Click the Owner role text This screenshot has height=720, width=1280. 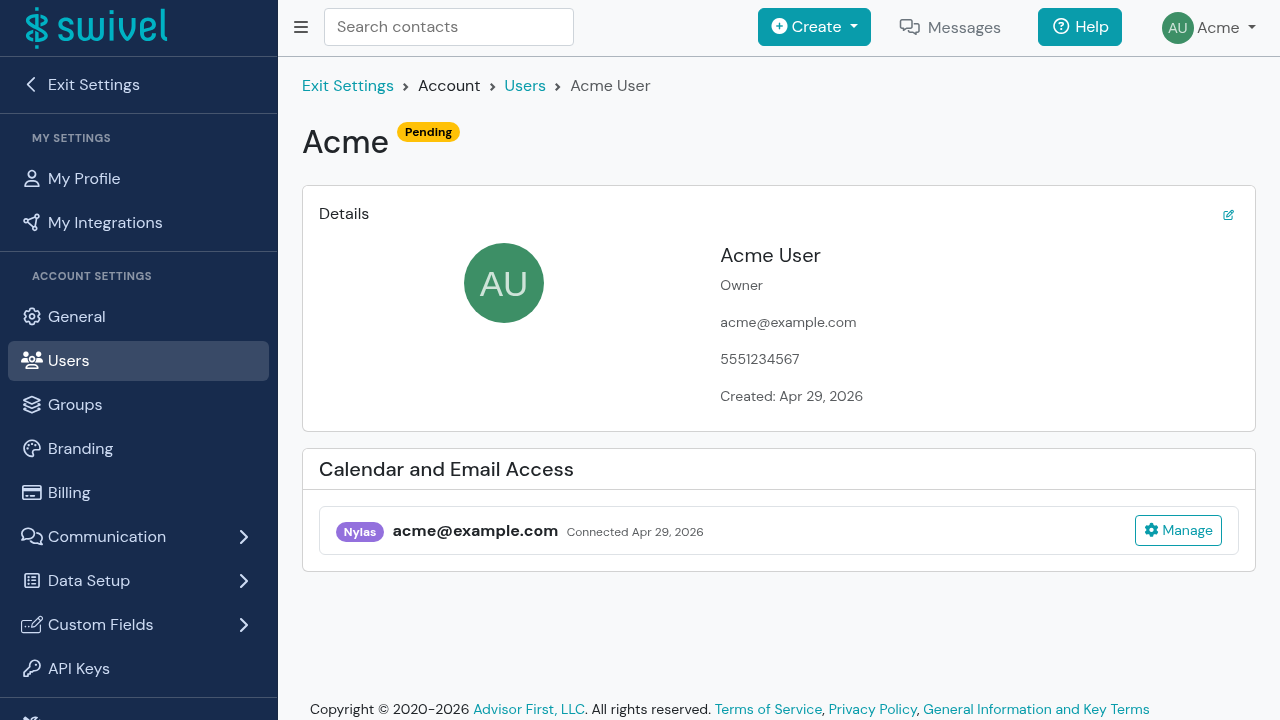coord(741,285)
